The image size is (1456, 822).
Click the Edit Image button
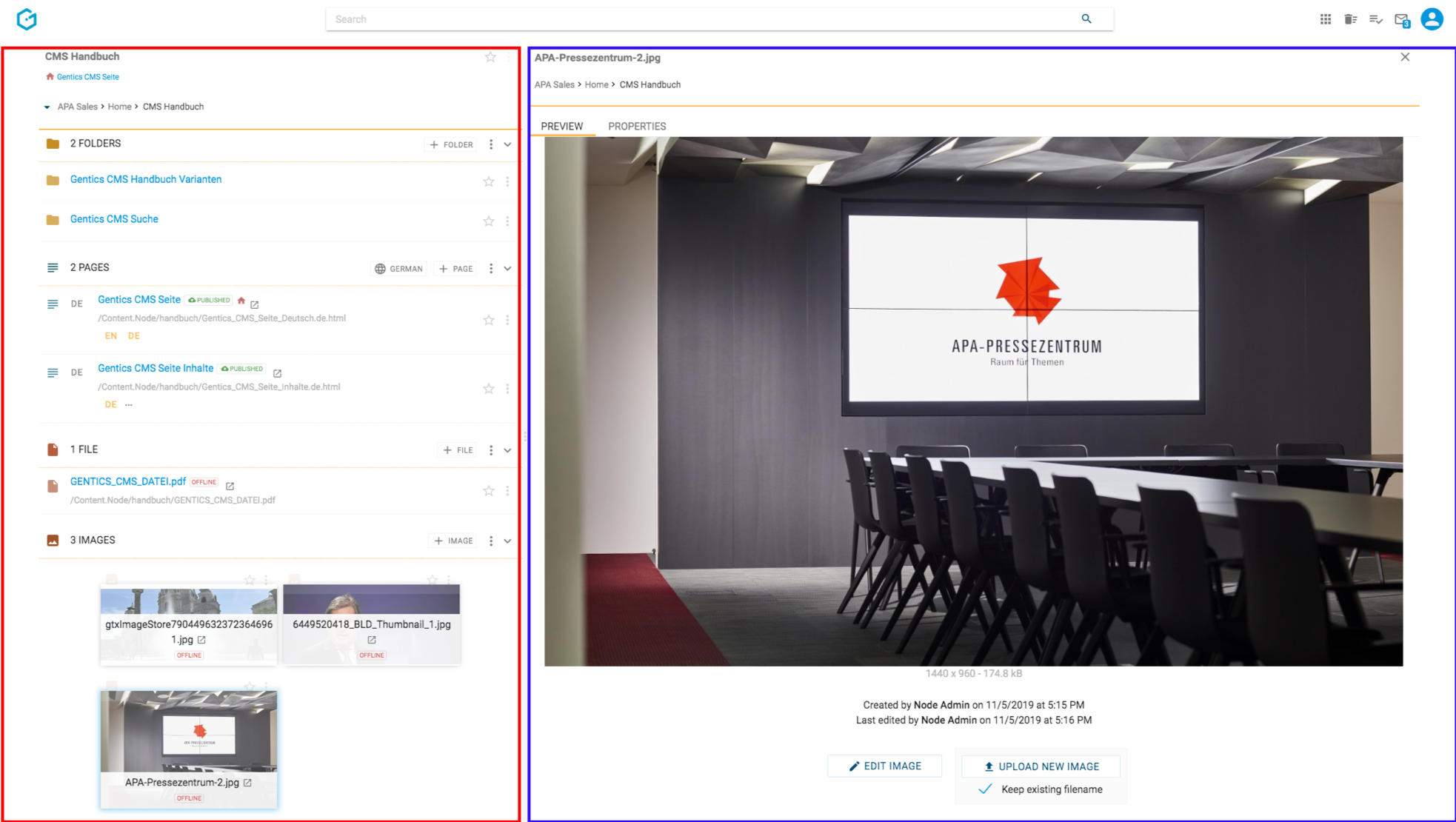[x=886, y=766]
